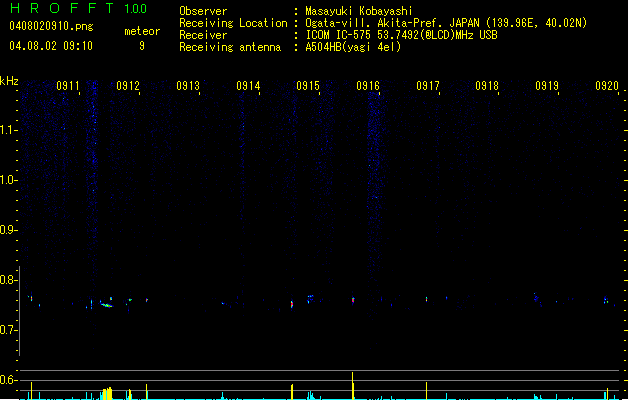Click the 0918 time marker
The width and height of the screenshot is (629, 400).
(x=487, y=86)
